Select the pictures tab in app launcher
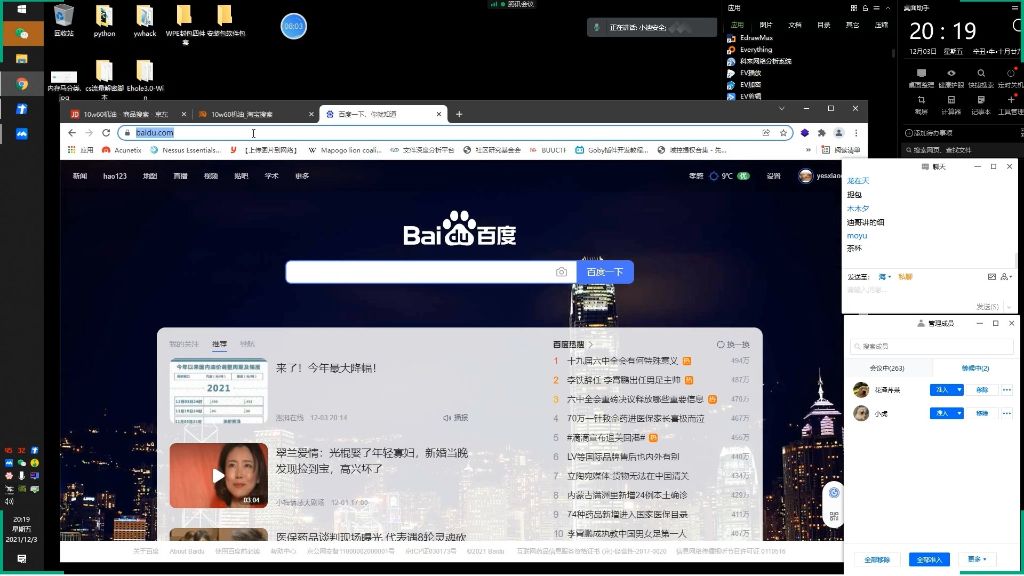This screenshot has width=1024, height=576. [766, 25]
